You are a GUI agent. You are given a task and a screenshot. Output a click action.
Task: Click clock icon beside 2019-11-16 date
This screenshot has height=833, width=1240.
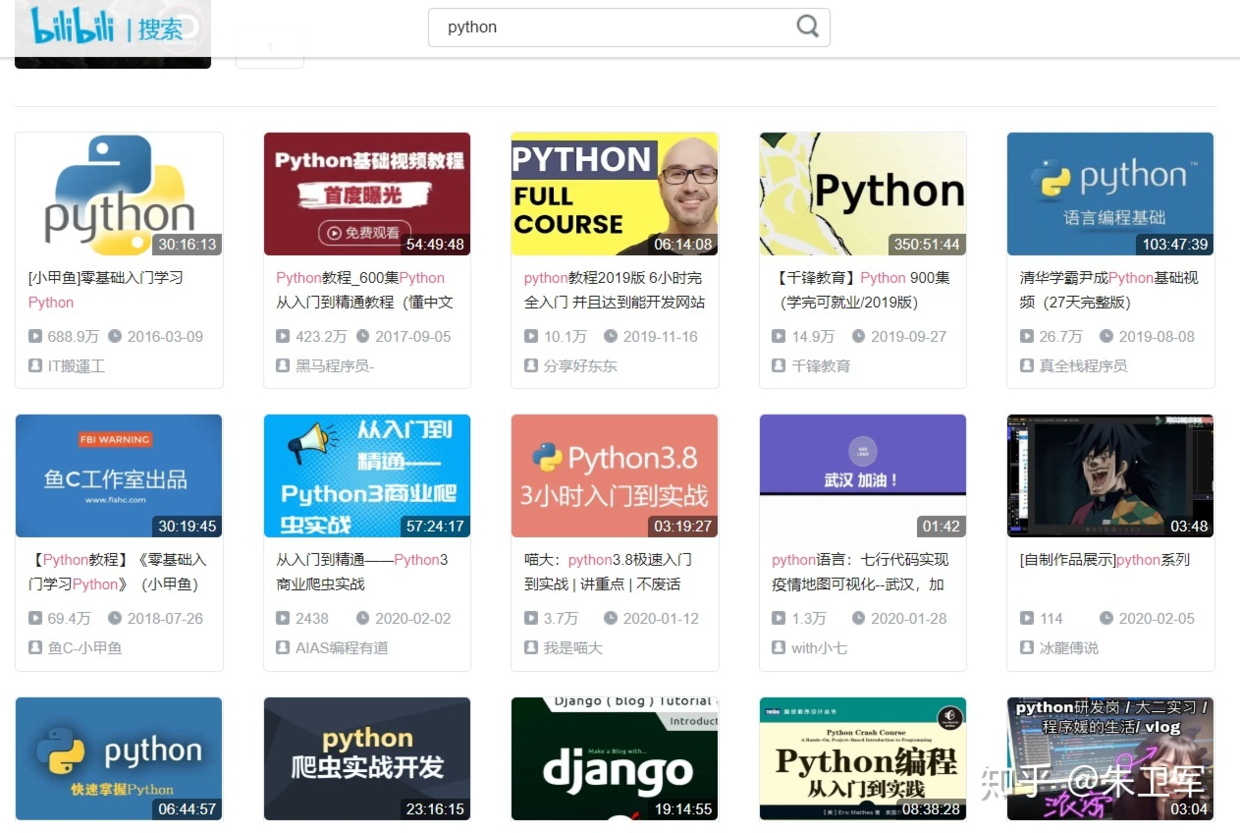coord(609,336)
